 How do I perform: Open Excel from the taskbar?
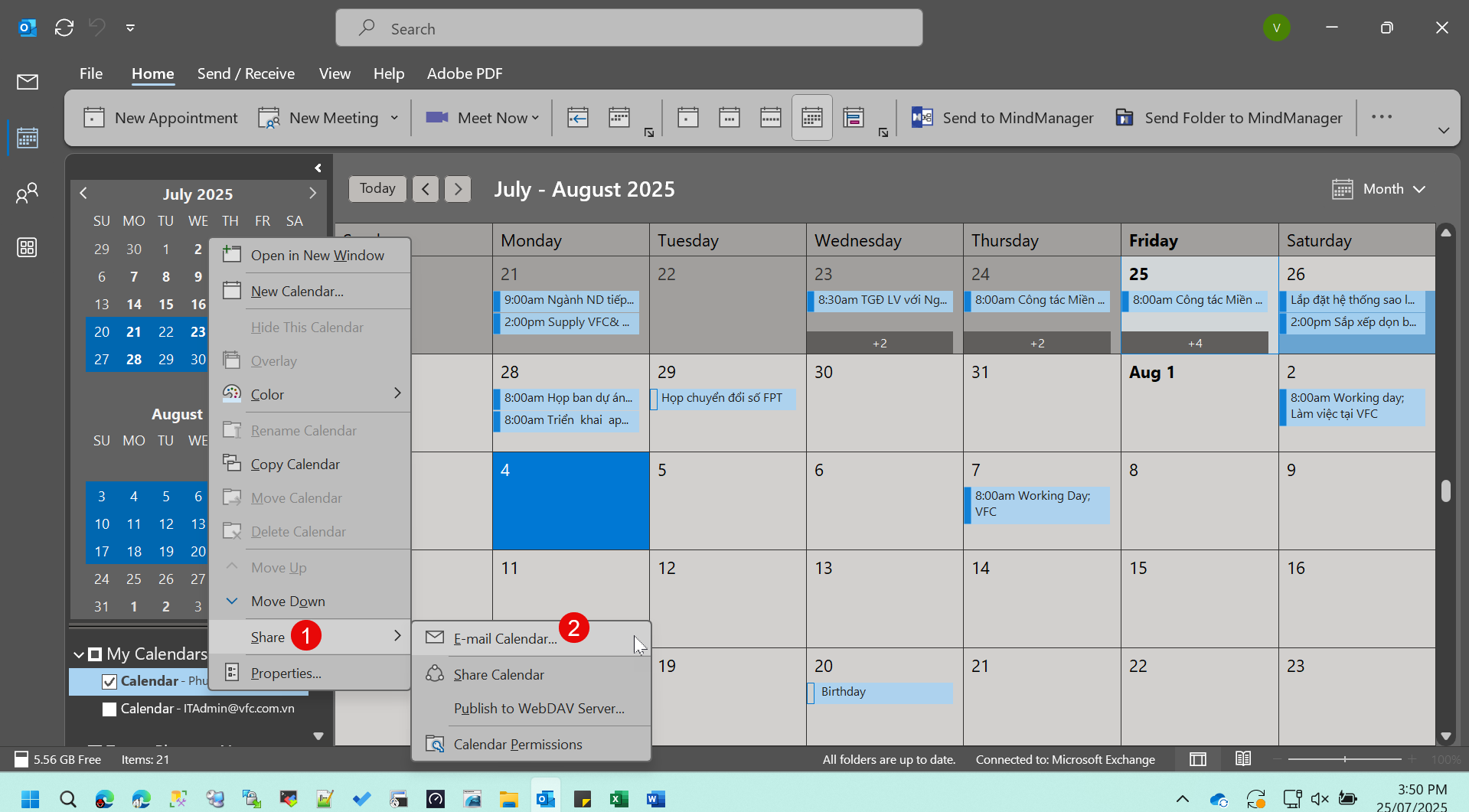click(619, 800)
